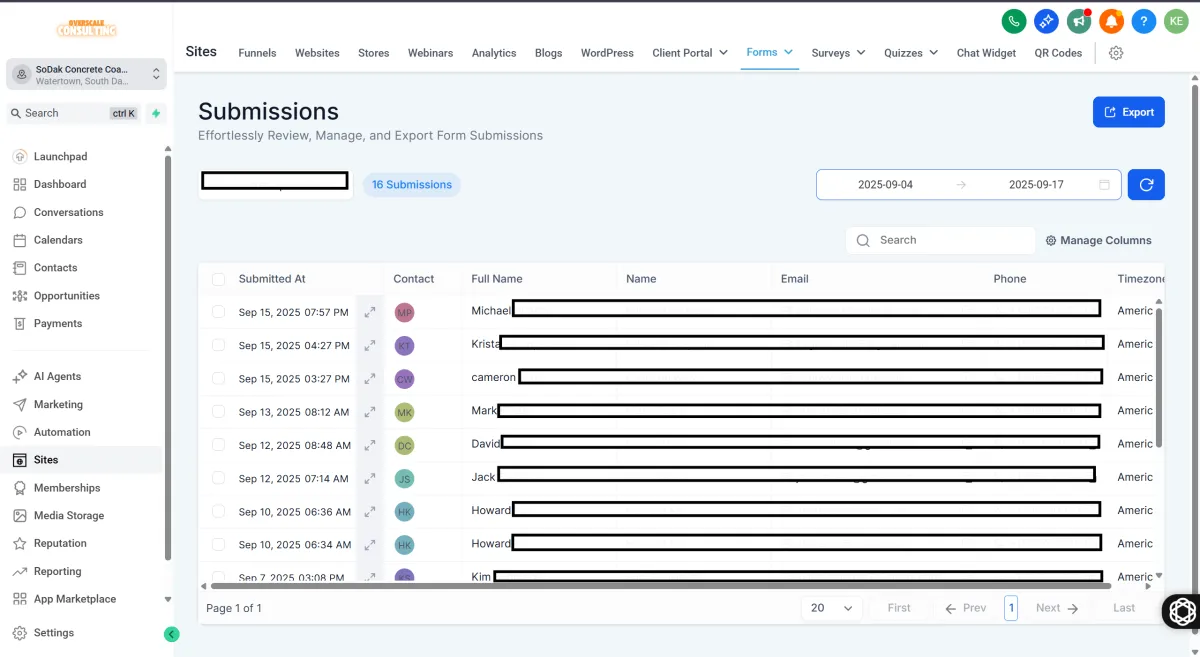Check the Sep 15 07:57 PM row
Screen dimensions: 1200x657
coord(218,312)
